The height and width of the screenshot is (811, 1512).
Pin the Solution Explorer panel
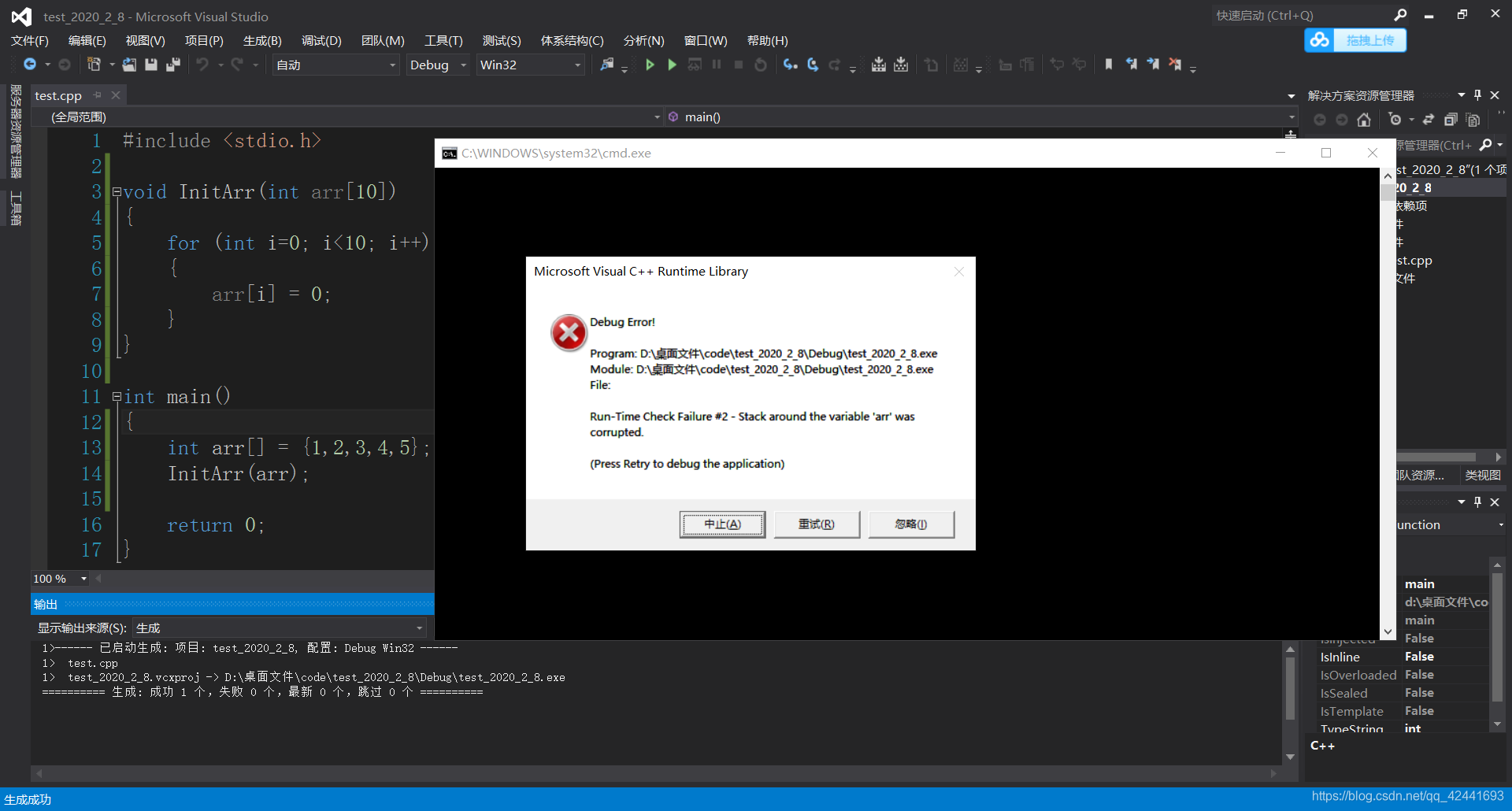pos(1477,95)
